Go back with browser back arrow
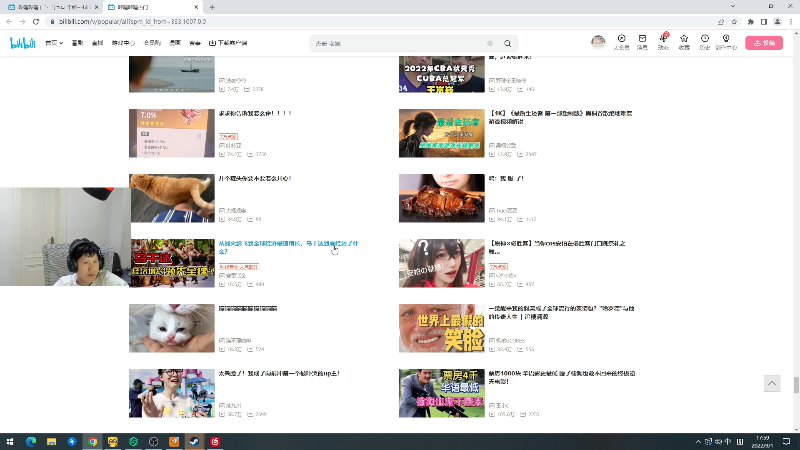This screenshot has height=450, width=800. [9, 21]
